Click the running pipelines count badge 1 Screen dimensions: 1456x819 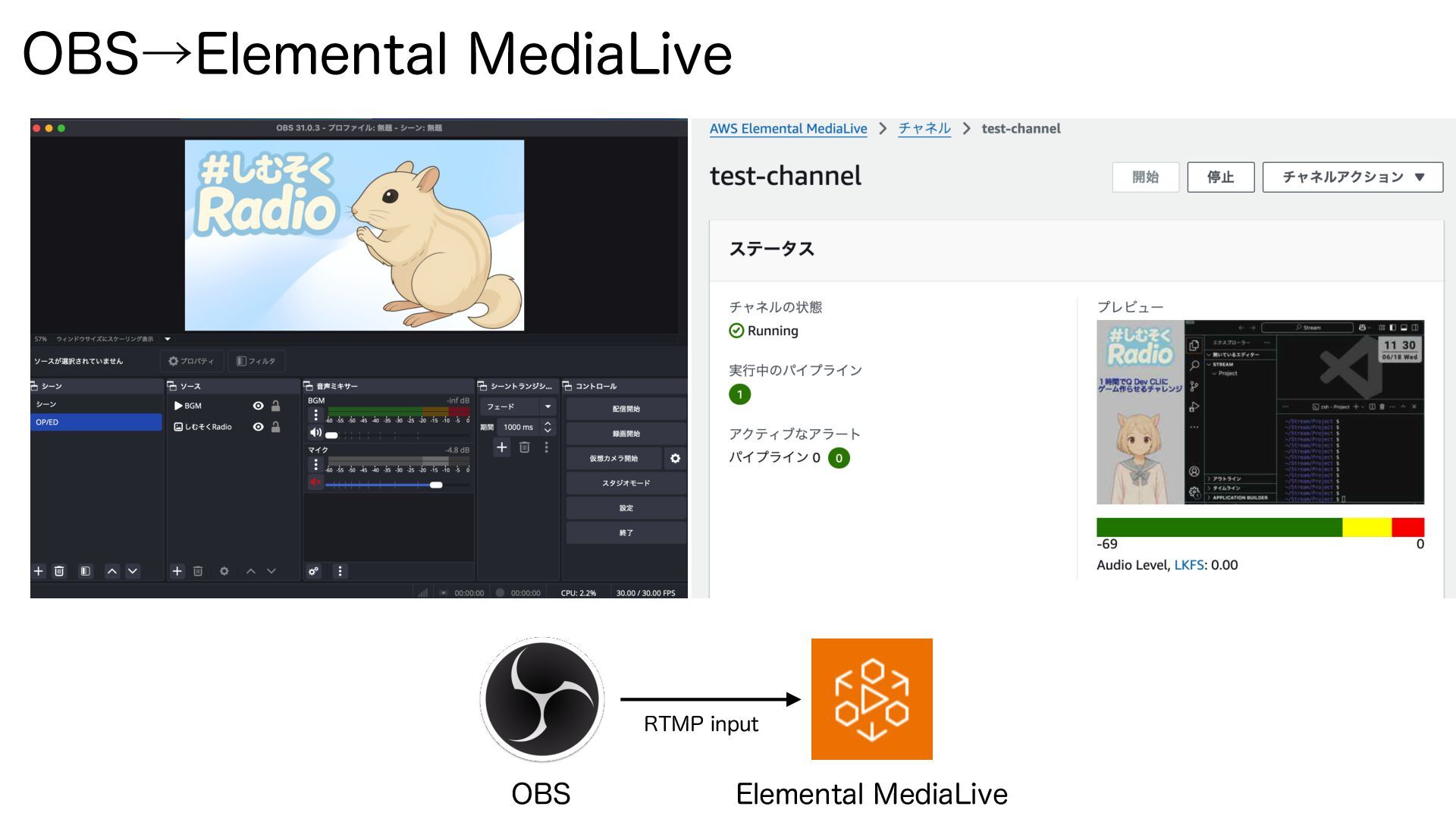[x=739, y=394]
